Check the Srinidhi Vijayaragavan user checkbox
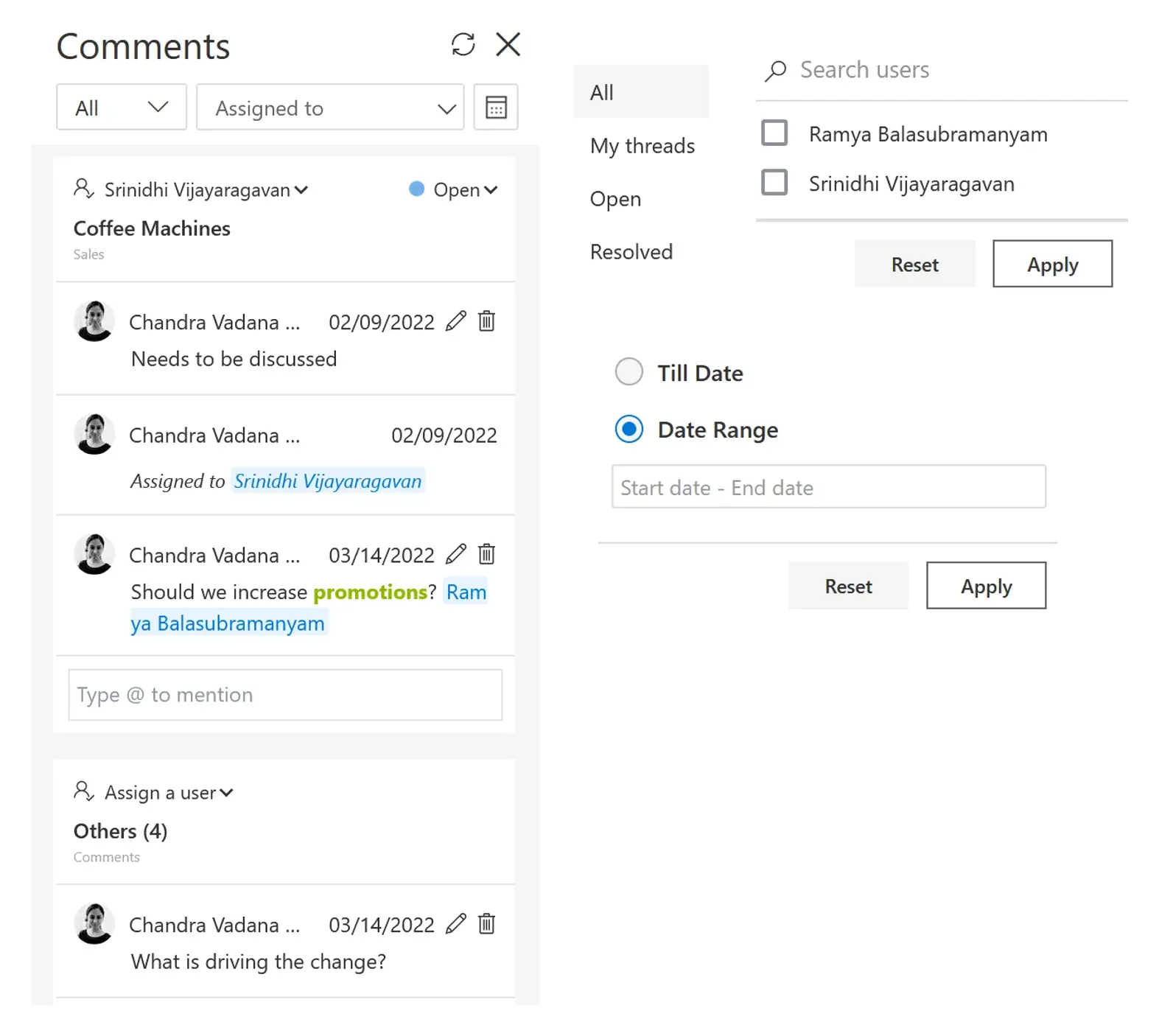The image size is (1159, 1036). coord(774,183)
